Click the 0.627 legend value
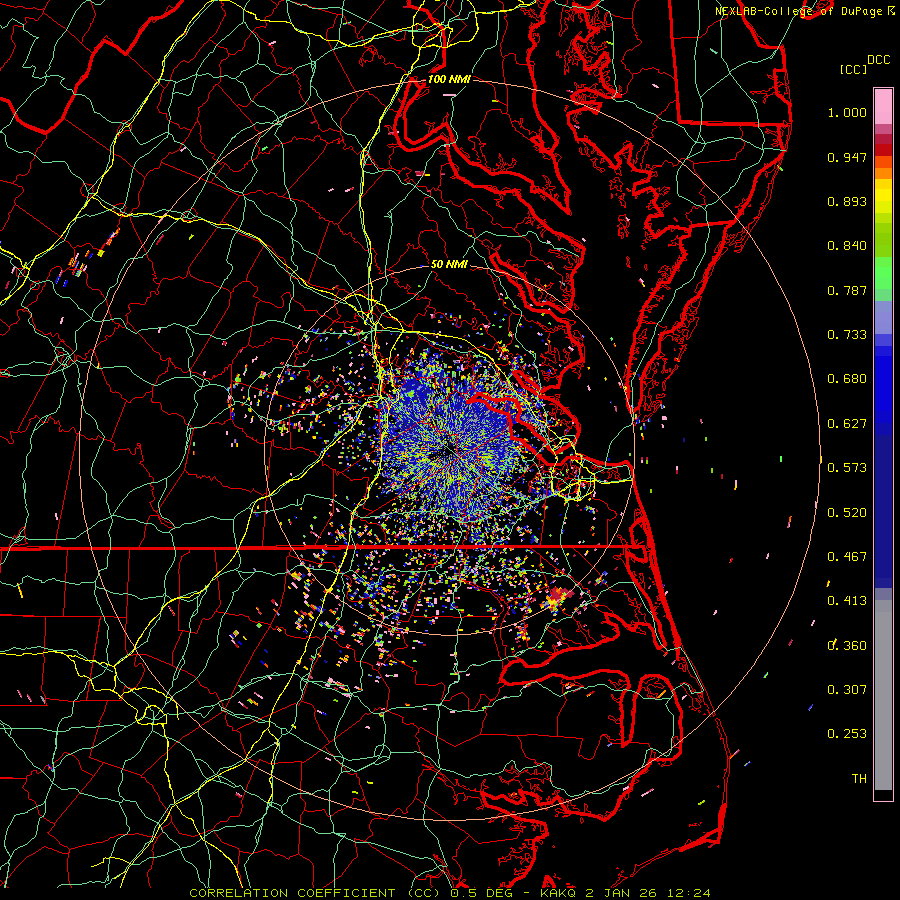Image resolution: width=900 pixels, height=900 pixels. (847, 424)
